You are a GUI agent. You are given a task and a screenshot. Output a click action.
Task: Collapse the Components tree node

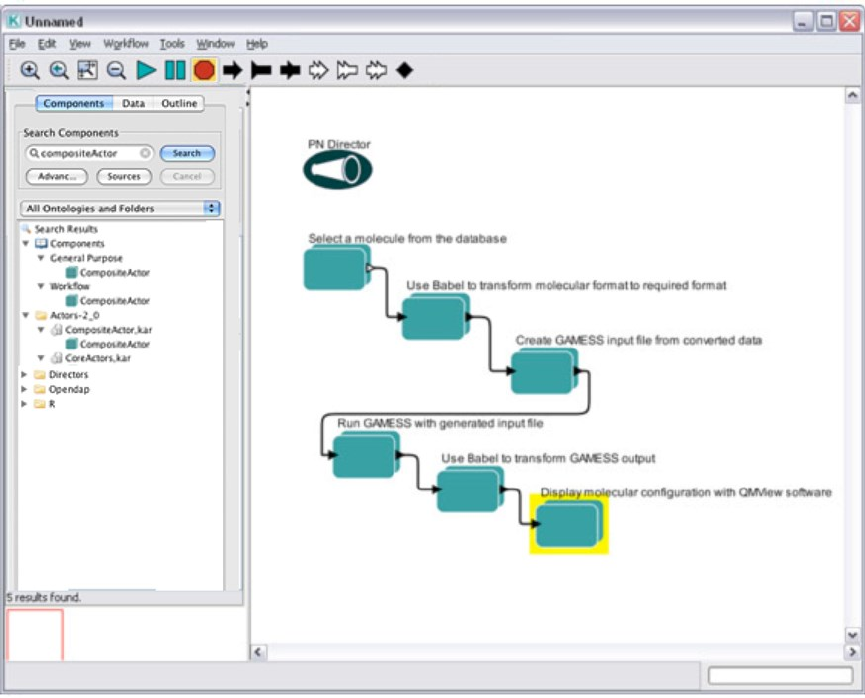tap(26, 243)
